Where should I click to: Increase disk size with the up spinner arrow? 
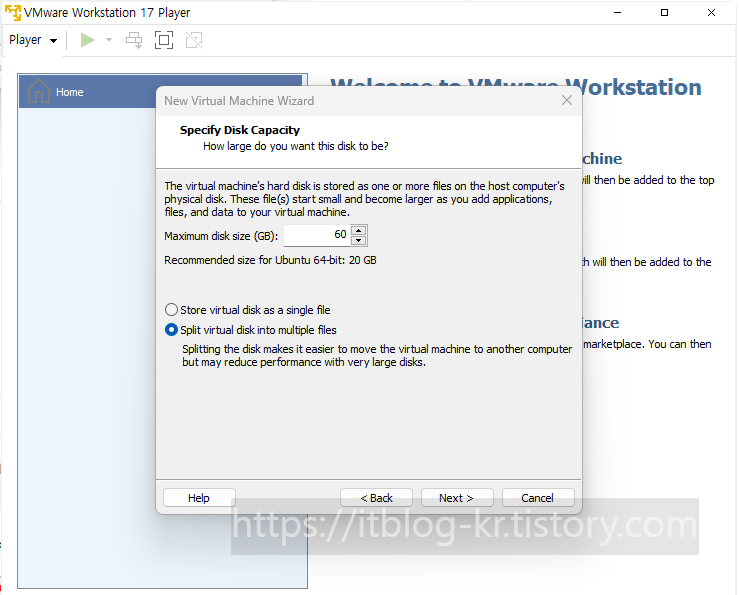[x=359, y=231]
